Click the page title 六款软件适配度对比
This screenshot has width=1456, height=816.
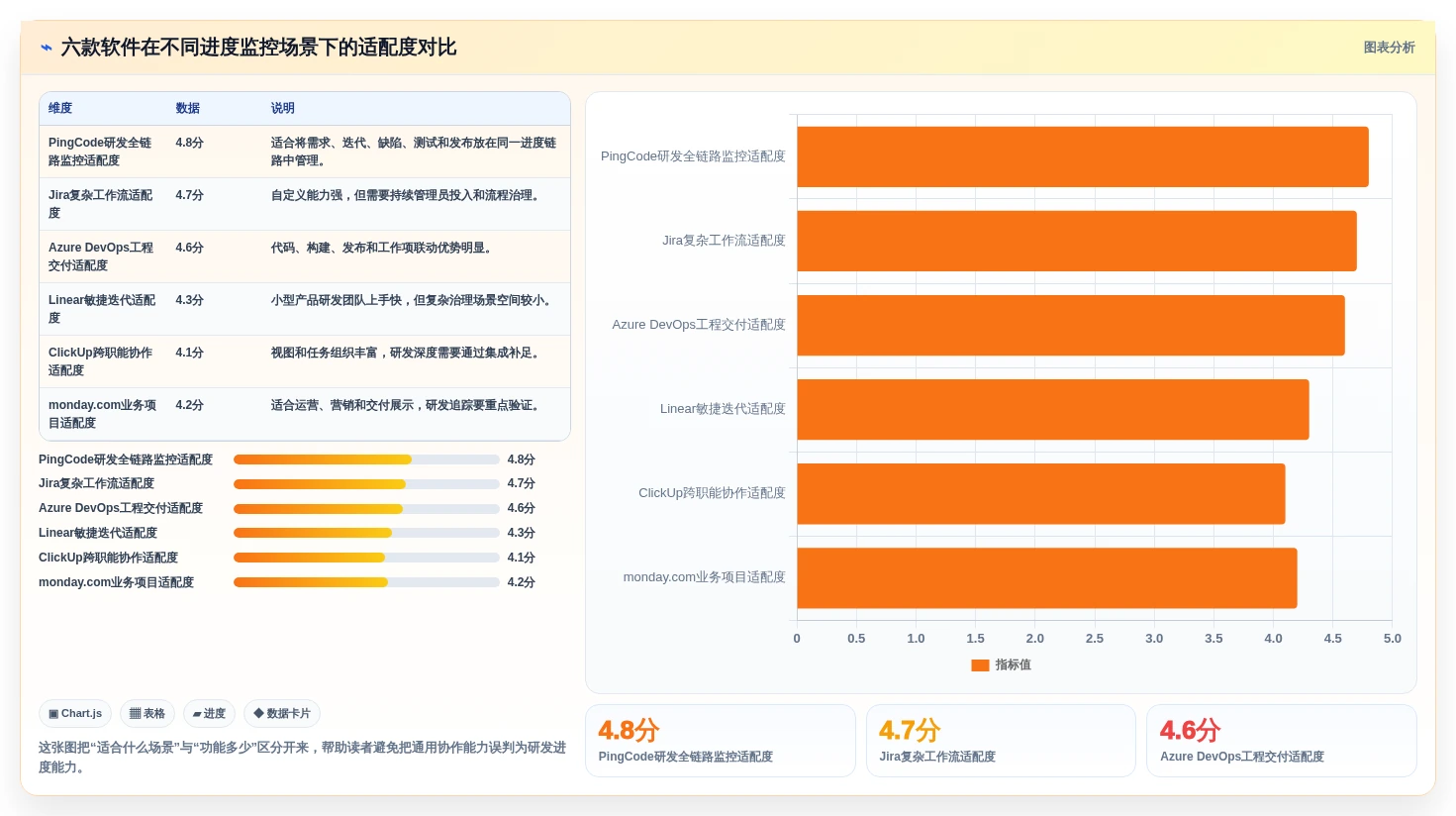(x=258, y=48)
